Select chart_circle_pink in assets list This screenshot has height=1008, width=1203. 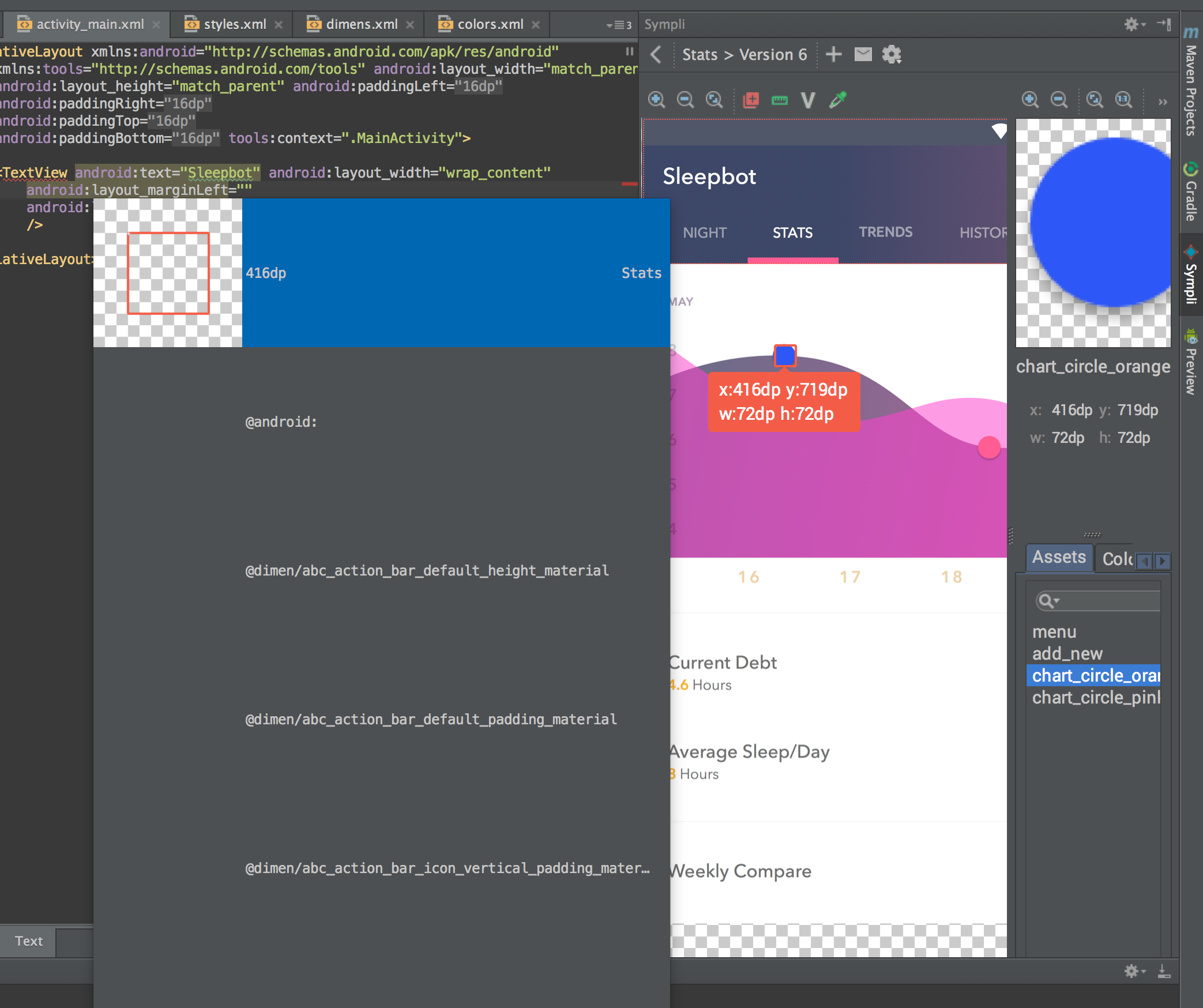pos(1095,698)
